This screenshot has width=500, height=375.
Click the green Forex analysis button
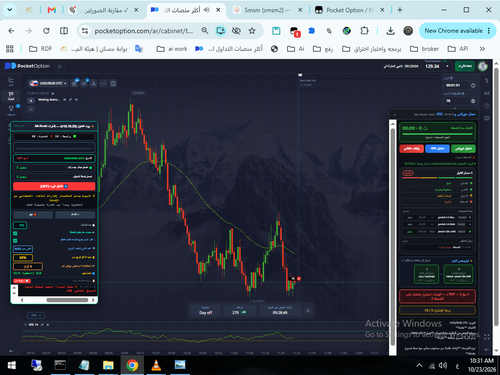(x=463, y=148)
